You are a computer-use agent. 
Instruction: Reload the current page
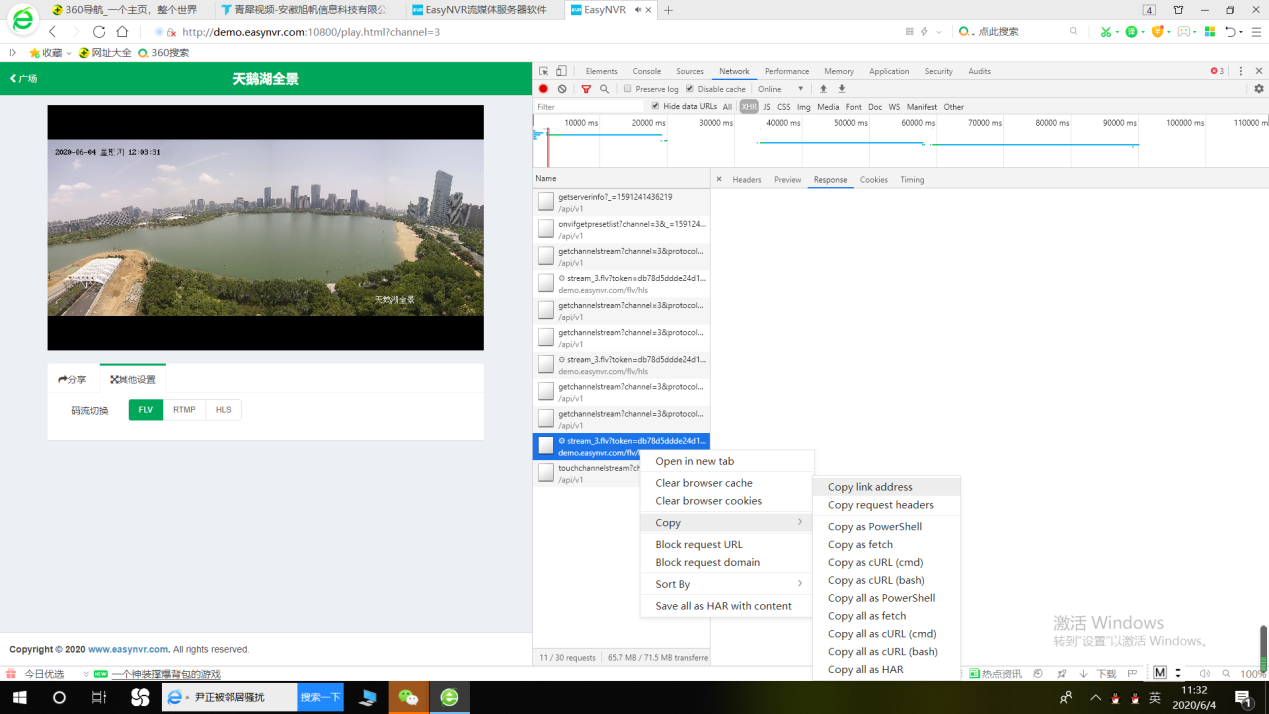click(x=99, y=32)
